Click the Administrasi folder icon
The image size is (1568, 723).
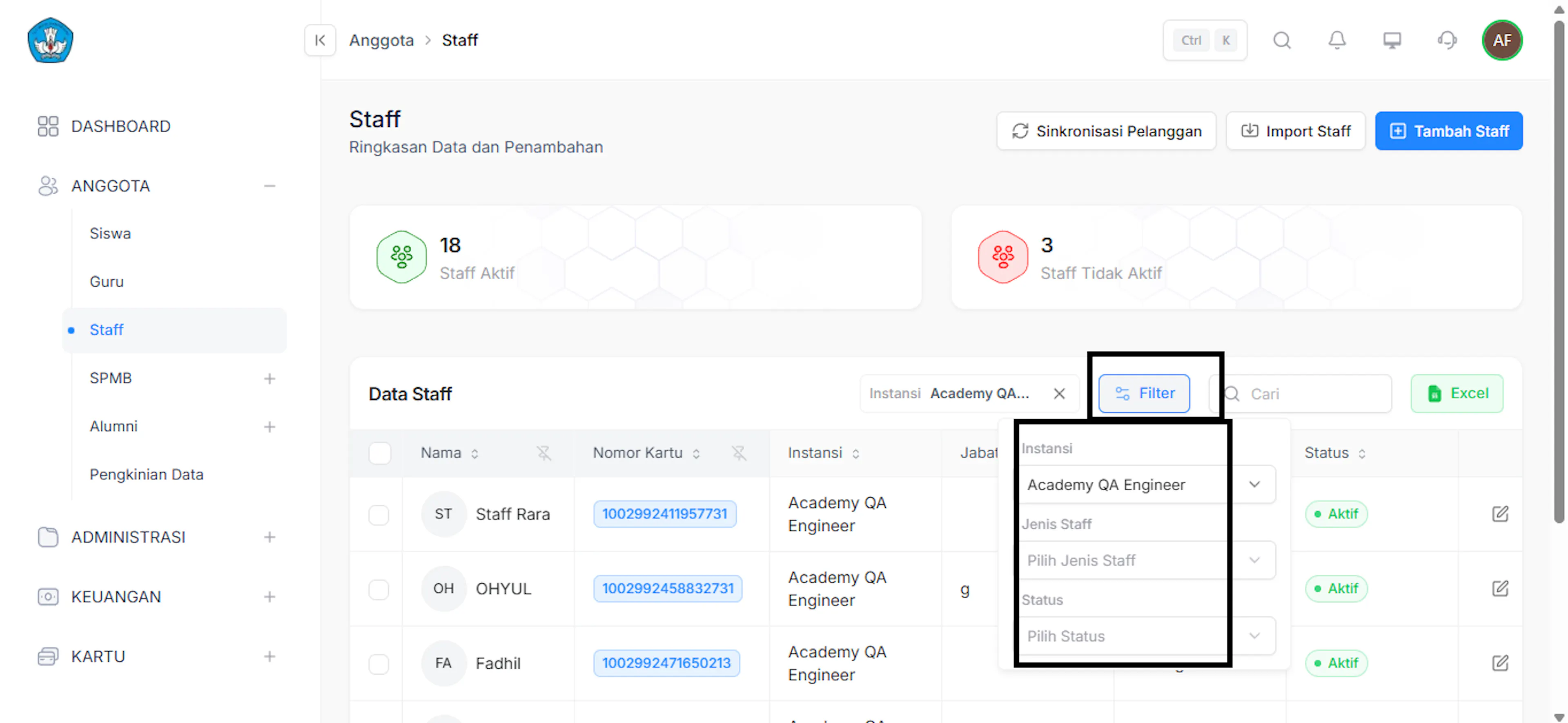pos(47,537)
